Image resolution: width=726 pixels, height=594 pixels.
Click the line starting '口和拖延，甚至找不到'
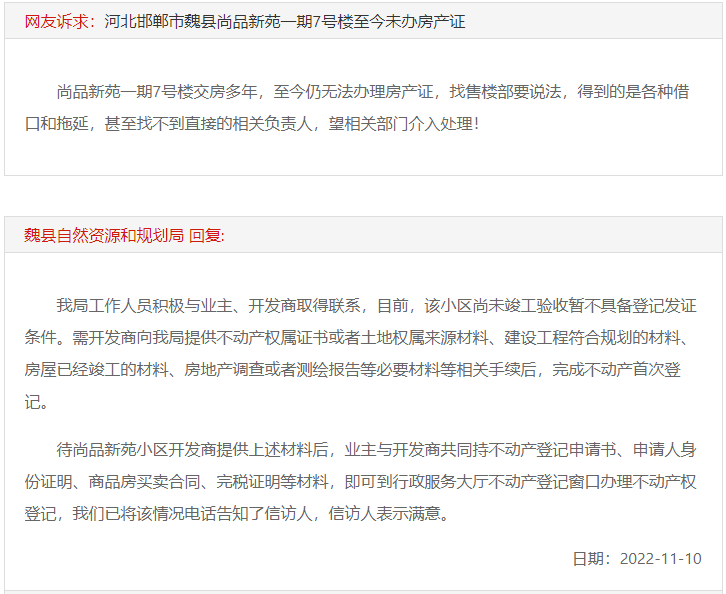(252, 124)
